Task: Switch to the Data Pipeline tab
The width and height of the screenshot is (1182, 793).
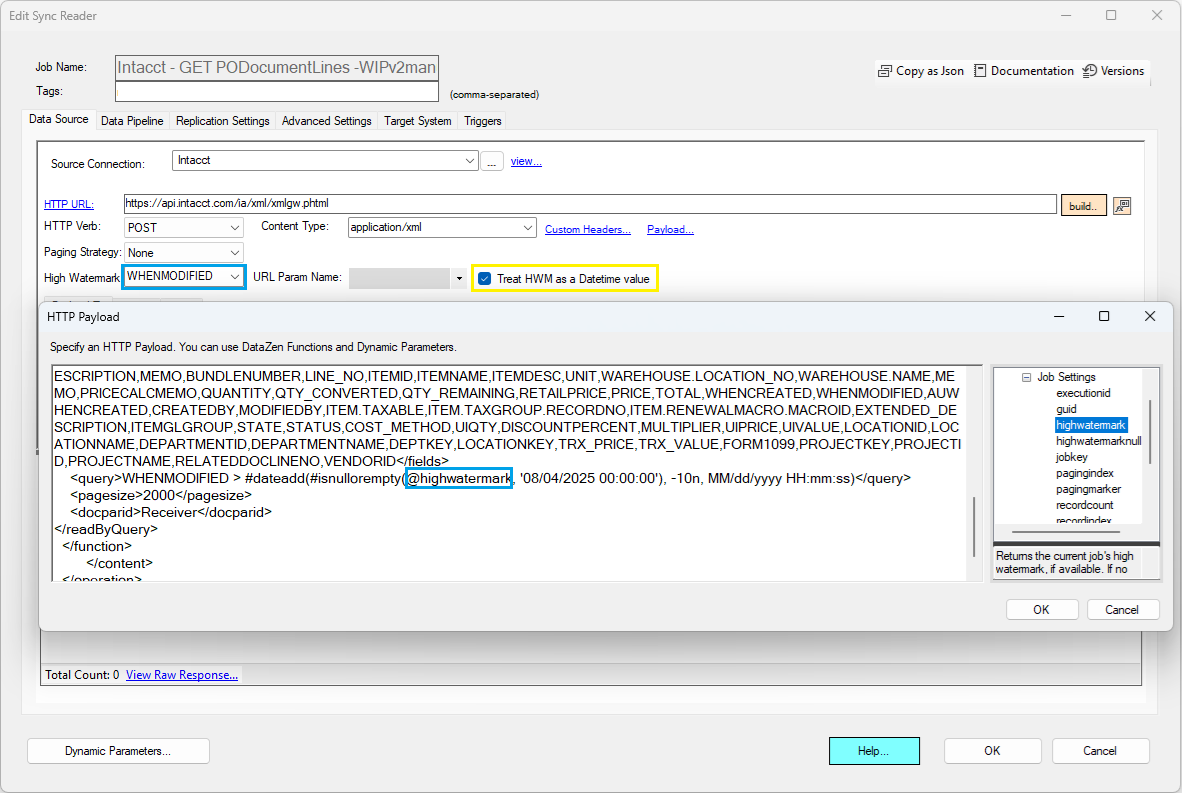Action: pyautogui.click(x=132, y=121)
